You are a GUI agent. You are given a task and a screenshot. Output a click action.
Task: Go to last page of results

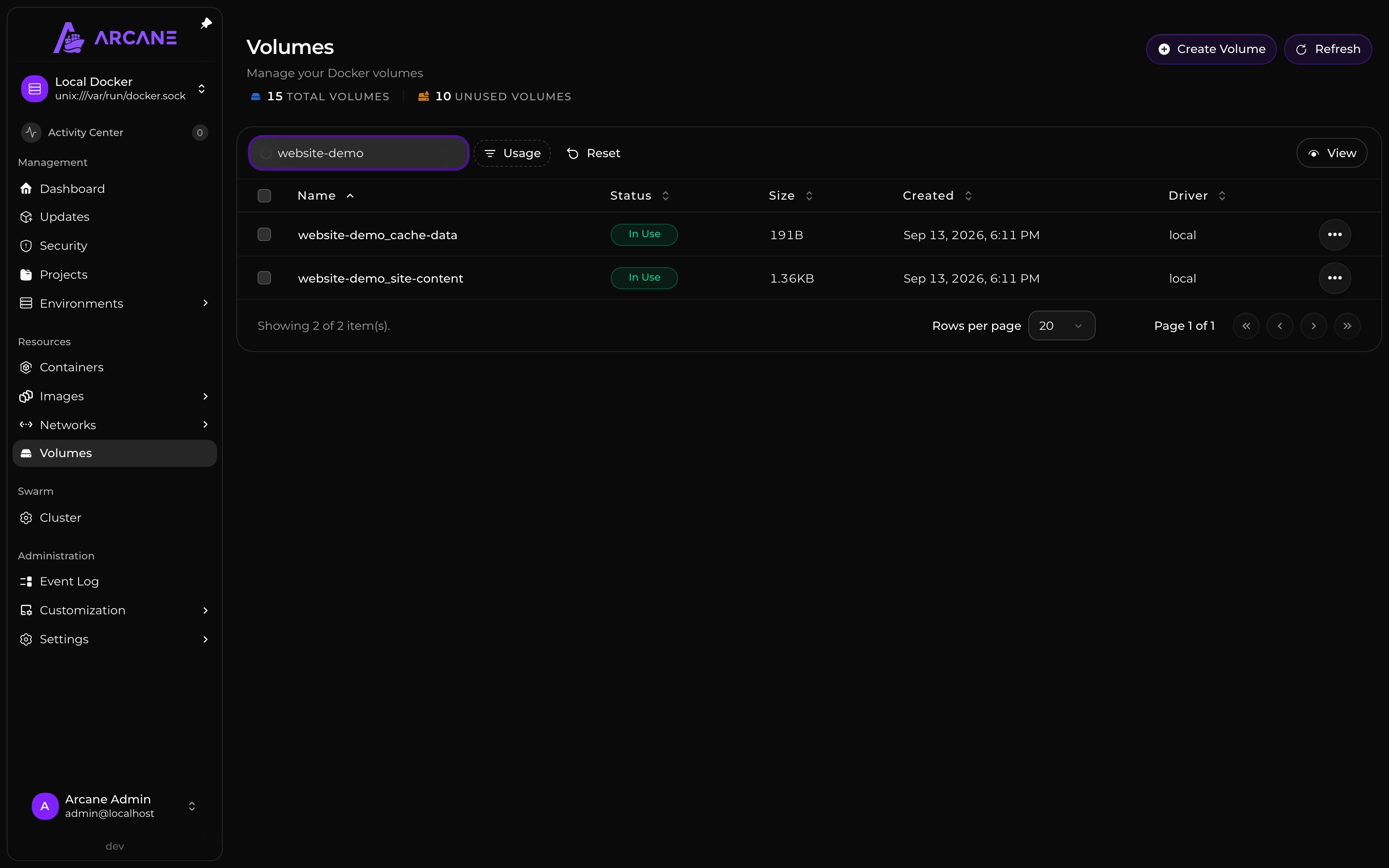click(x=1348, y=326)
